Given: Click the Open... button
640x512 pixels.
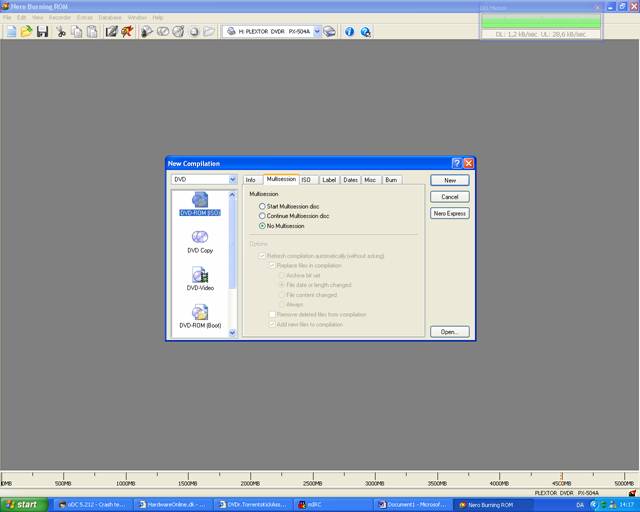Looking at the screenshot, I should click(x=449, y=332).
